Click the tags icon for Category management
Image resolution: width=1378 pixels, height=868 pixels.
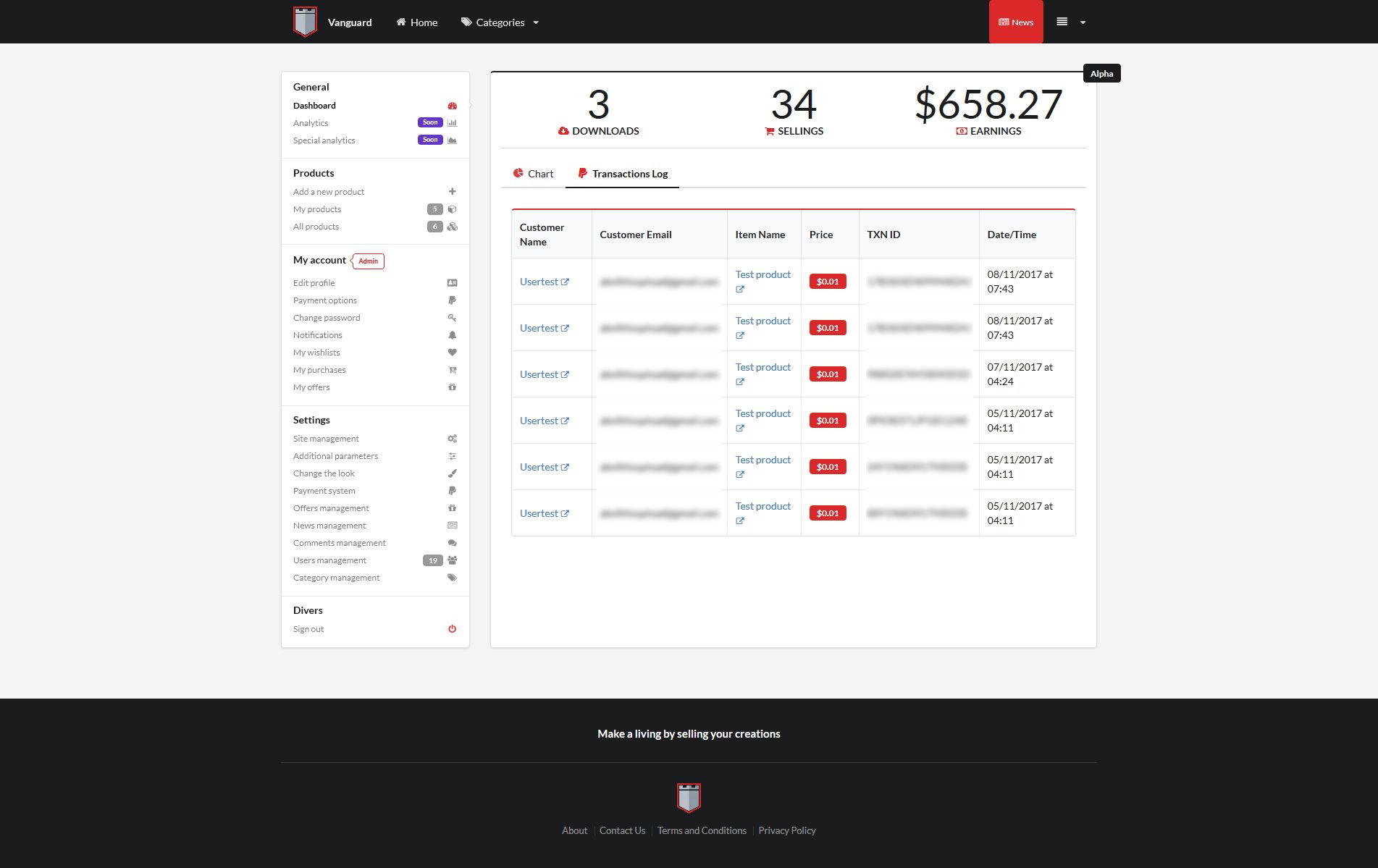click(452, 578)
